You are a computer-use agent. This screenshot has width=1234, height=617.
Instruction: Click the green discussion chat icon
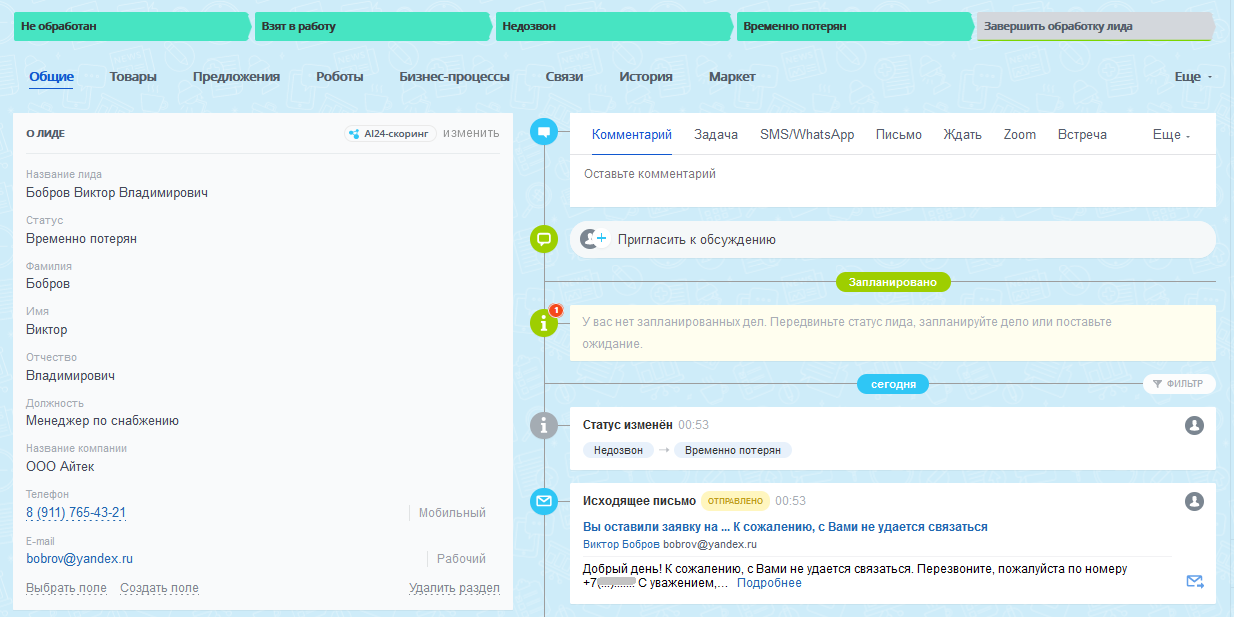tap(544, 239)
